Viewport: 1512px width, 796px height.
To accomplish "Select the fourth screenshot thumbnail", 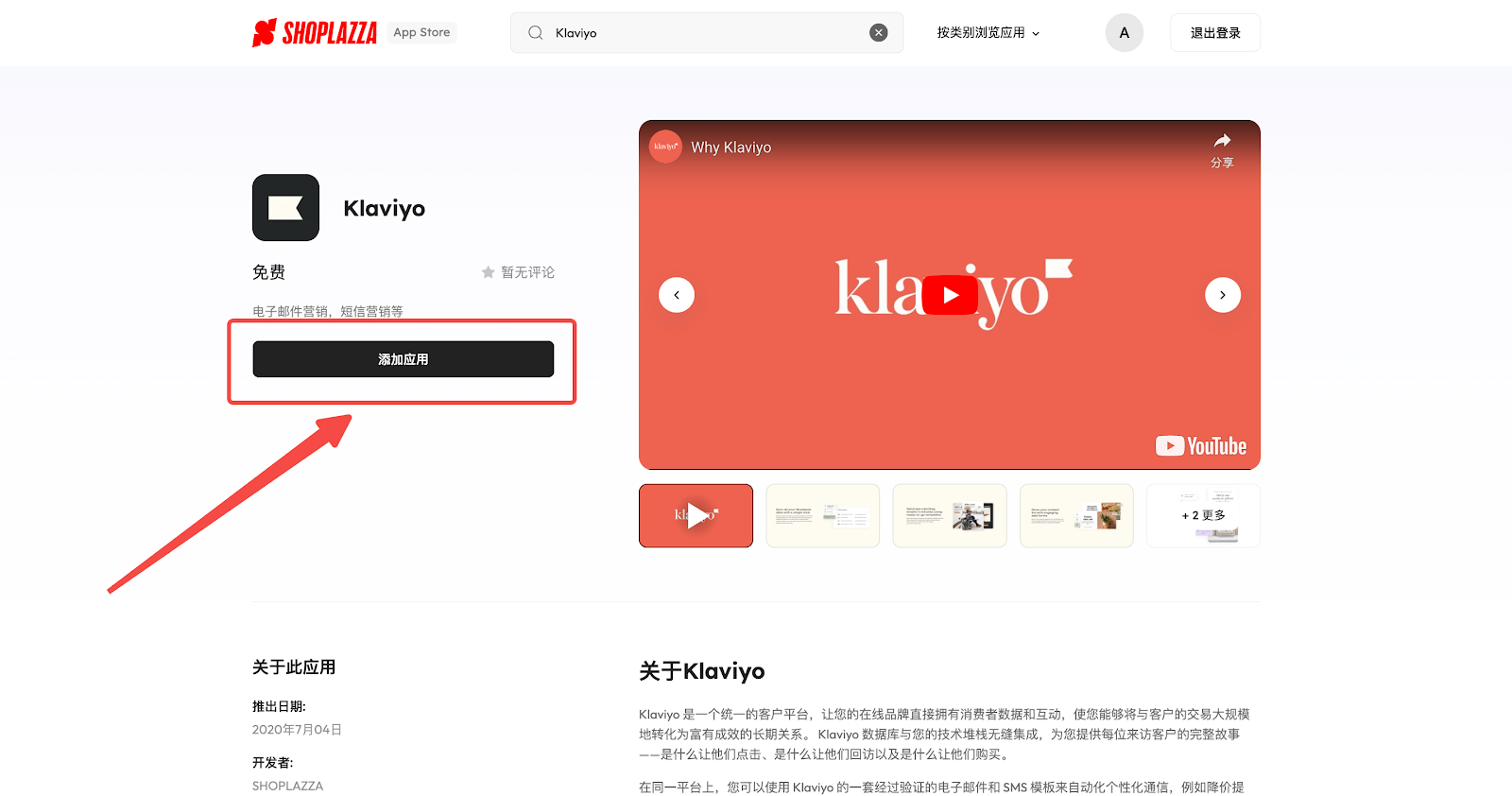I will click(1076, 516).
